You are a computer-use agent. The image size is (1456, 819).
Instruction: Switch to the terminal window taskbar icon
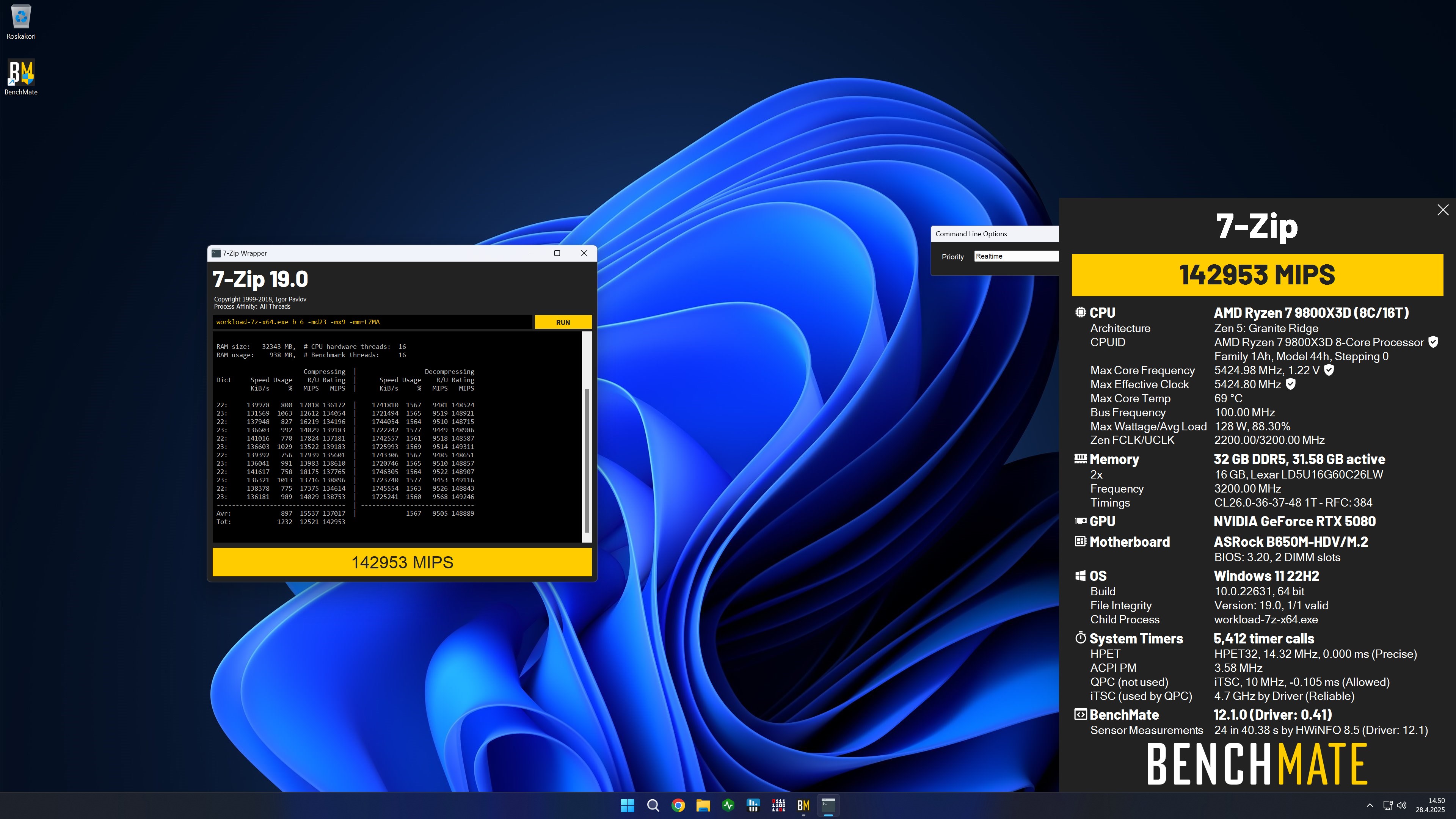pos(828,805)
